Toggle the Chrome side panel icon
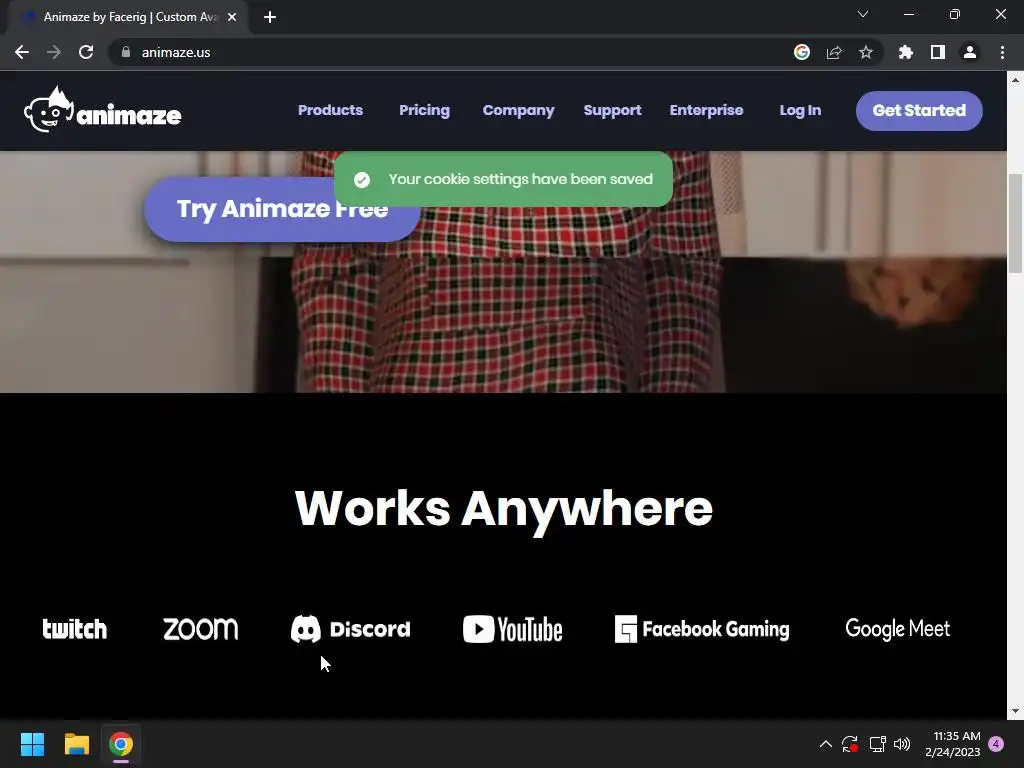Screen dimensions: 1024x768 (x=938, y=52)
